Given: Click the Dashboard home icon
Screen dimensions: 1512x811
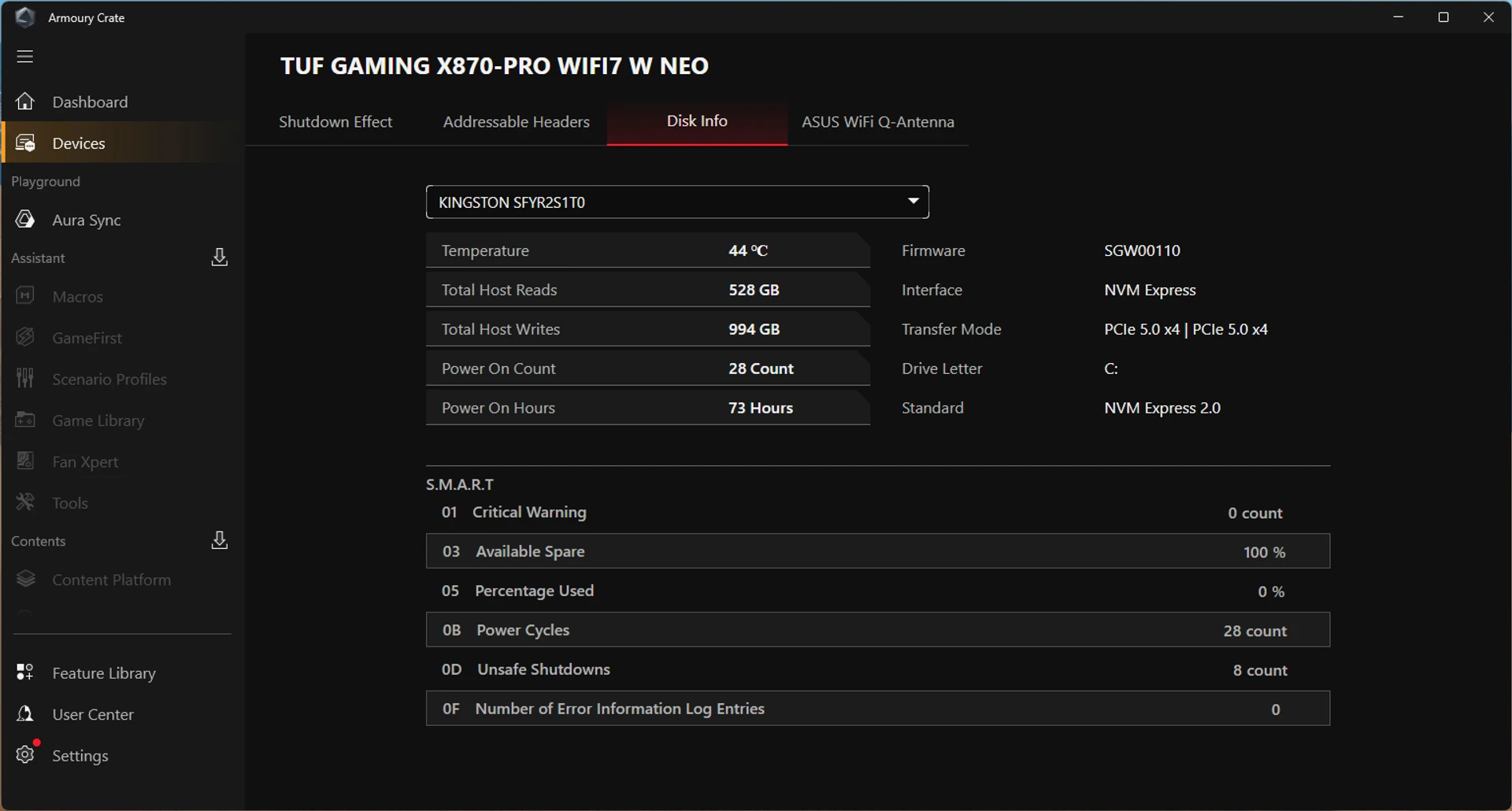Looking at the screenshot, I should click(x=25, y=102).
